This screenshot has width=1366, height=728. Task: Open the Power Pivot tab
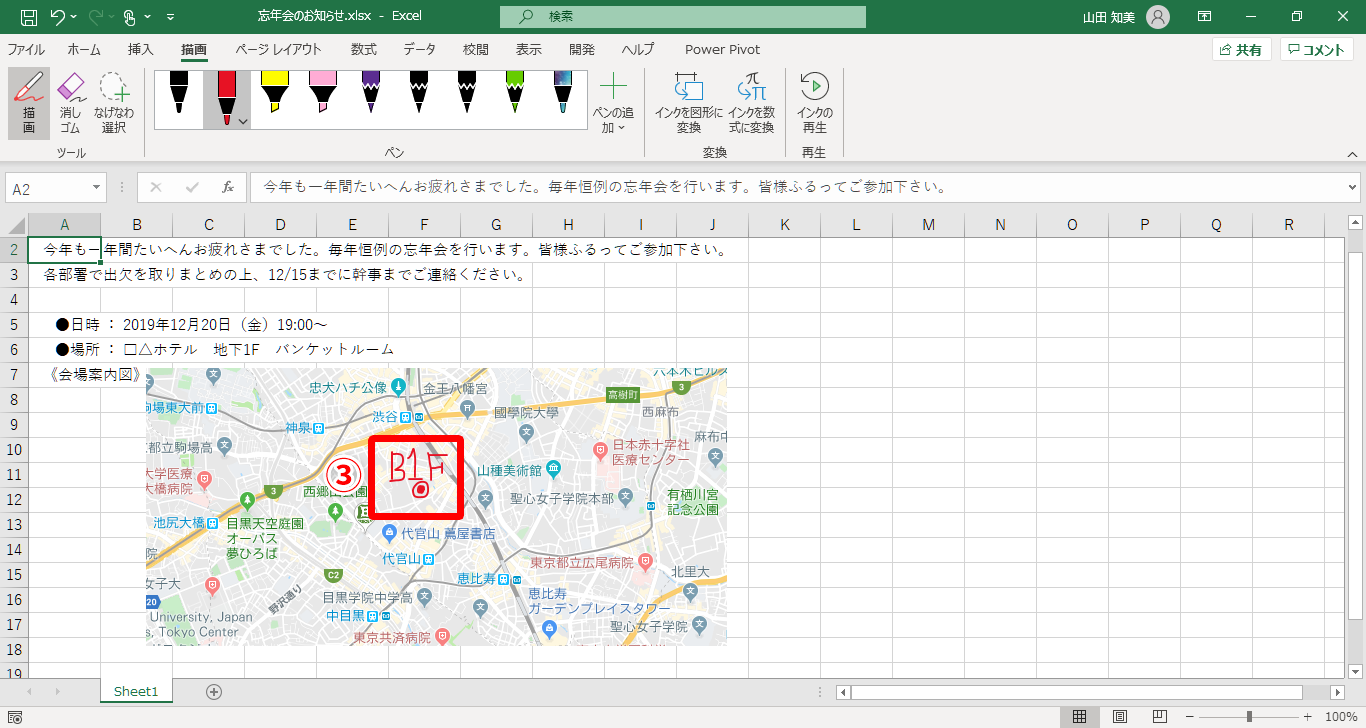pos(722,48)
